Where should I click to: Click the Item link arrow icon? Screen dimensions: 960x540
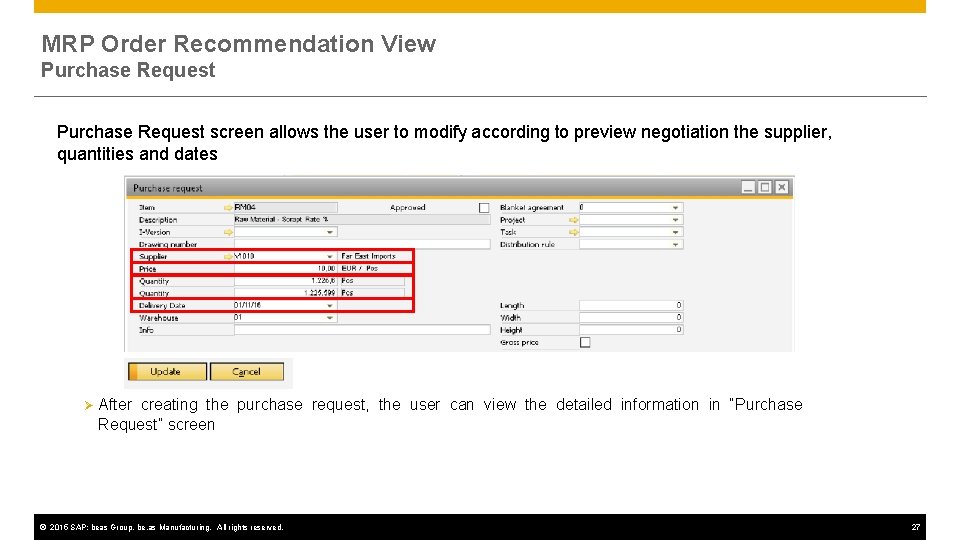228,208
